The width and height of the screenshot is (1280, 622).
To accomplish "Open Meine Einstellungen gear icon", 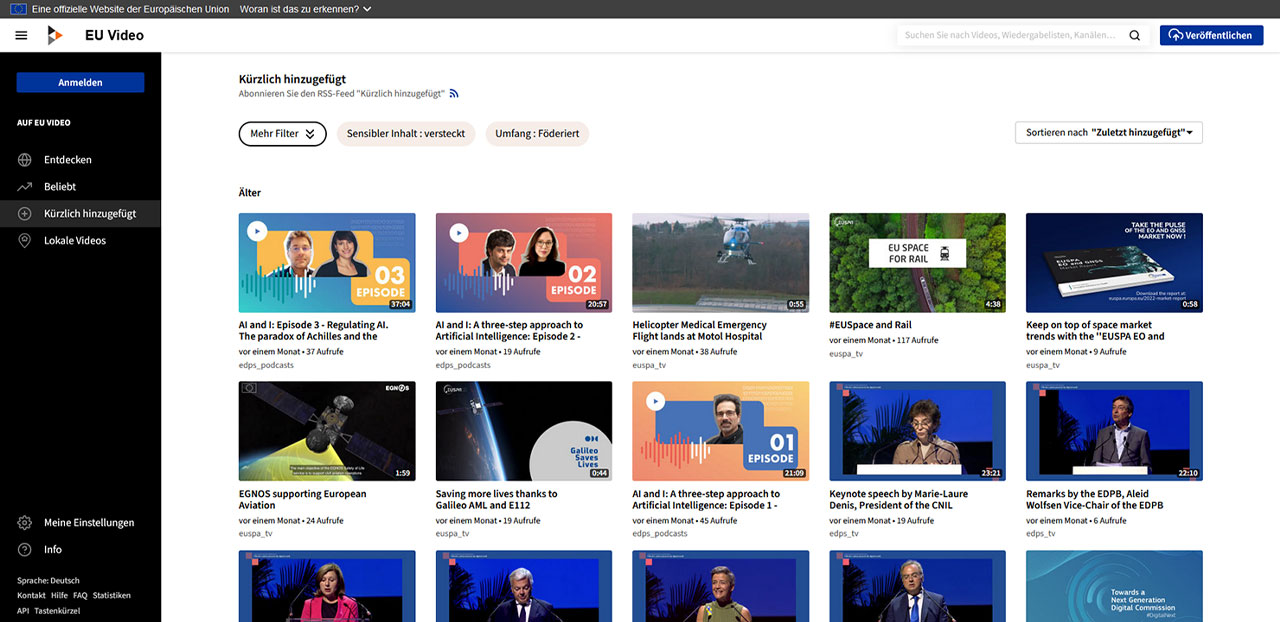I will (25, 523).
